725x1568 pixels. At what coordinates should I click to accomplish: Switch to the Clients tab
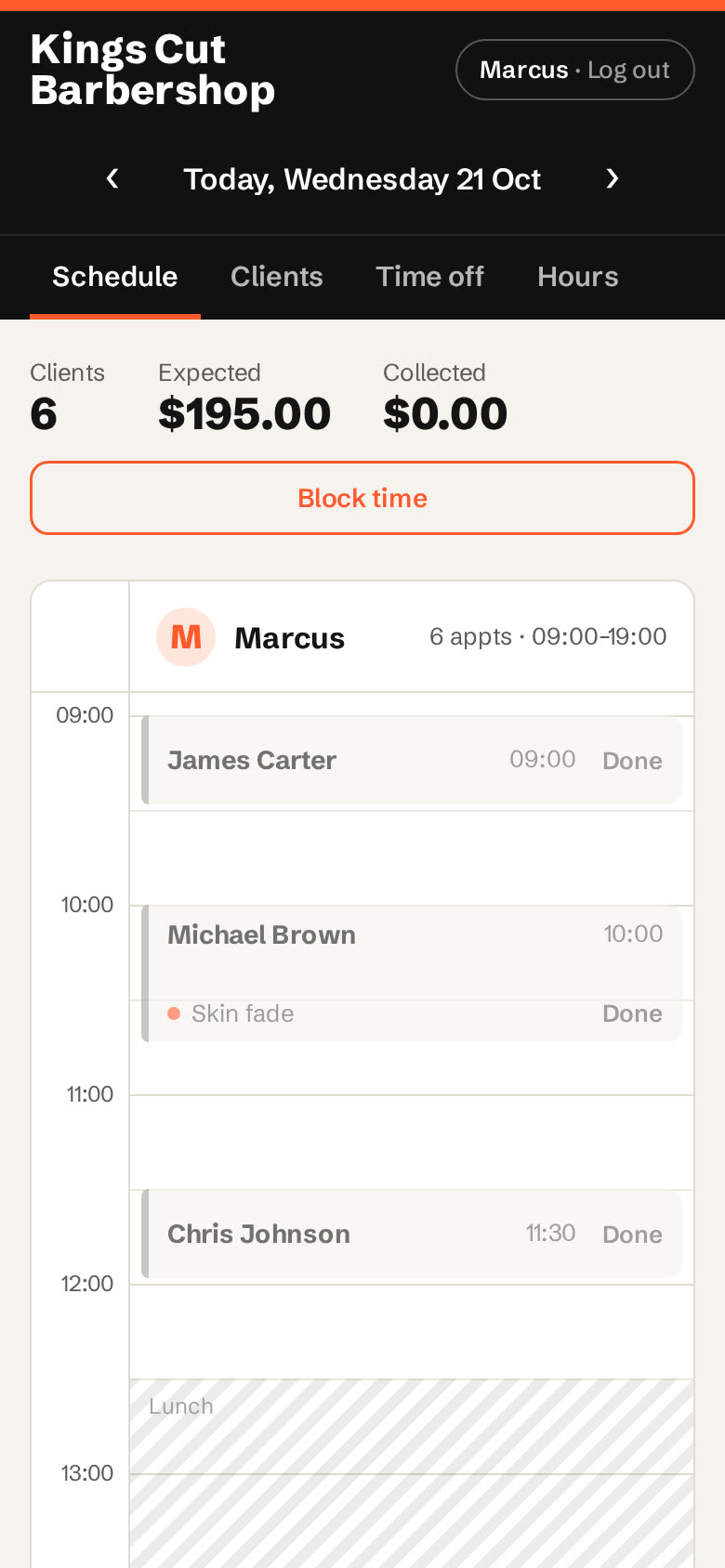pos(277,277)
